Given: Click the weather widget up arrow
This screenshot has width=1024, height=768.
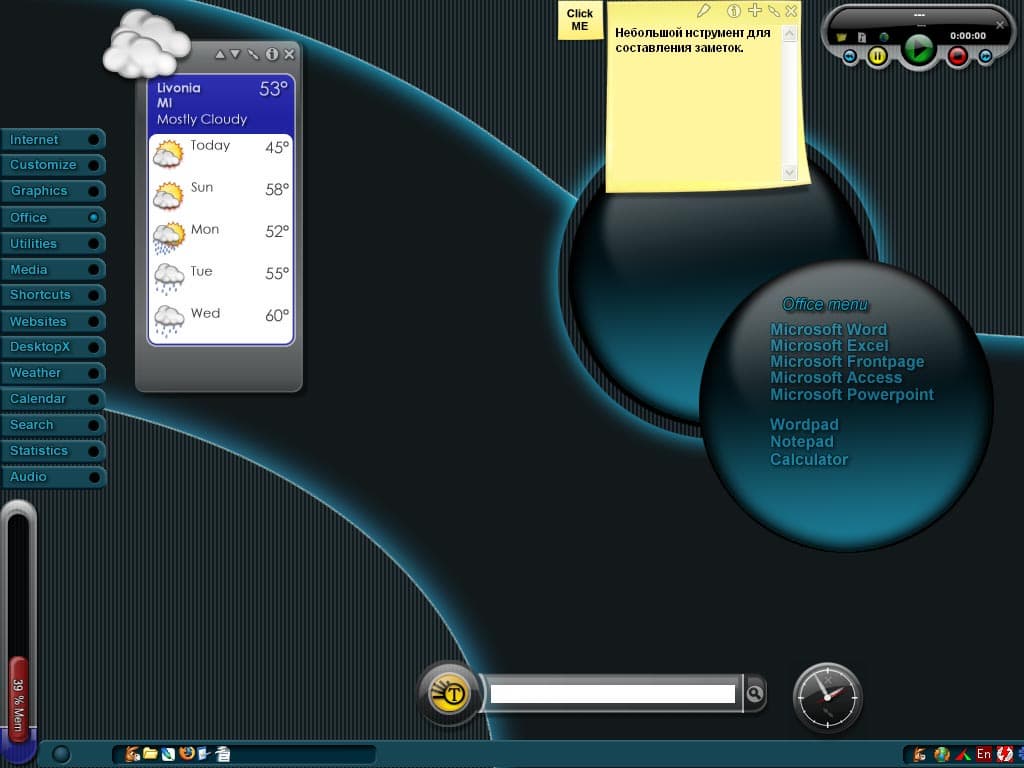Looking at the screenshot, I should point(220,54).
